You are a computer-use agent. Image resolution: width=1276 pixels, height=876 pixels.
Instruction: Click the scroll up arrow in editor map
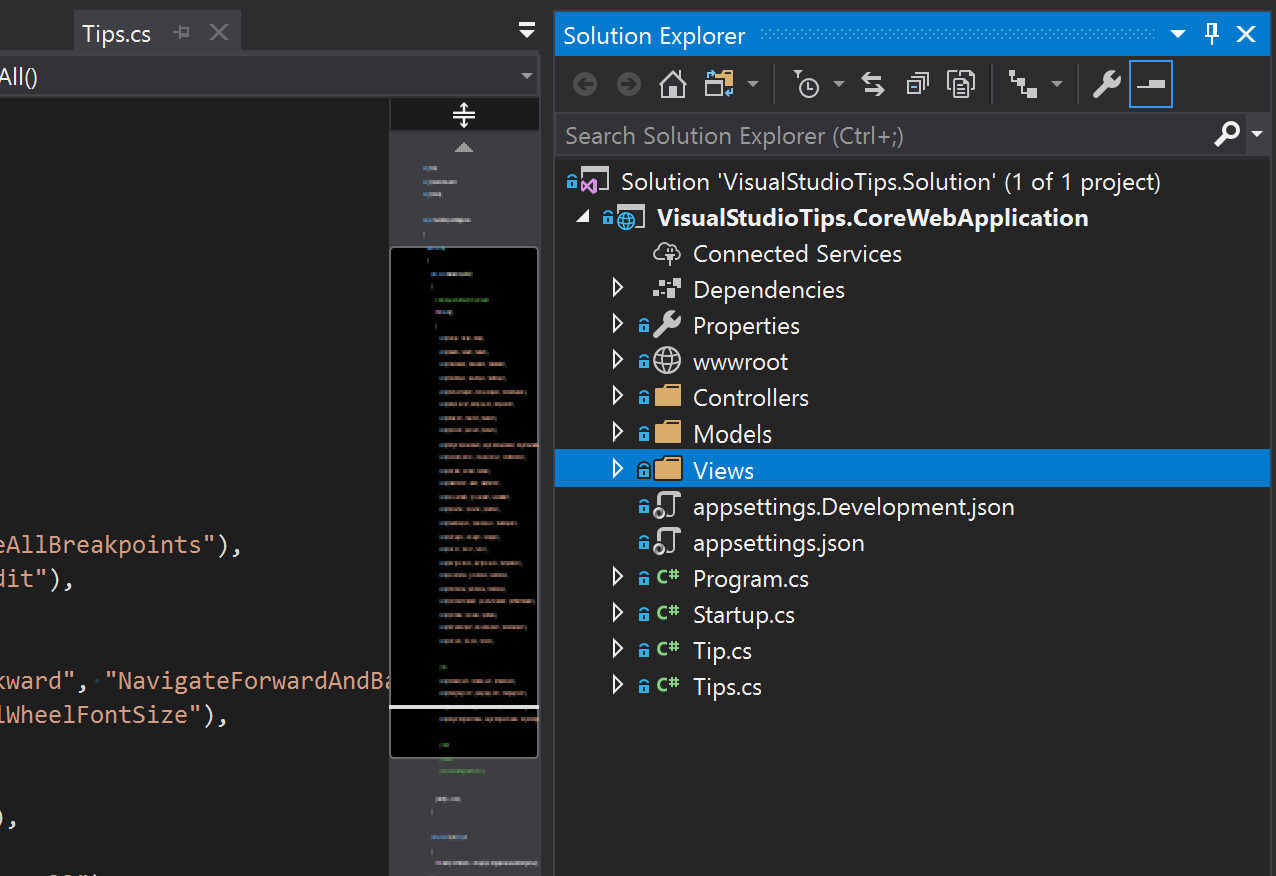[x=464, y=147]
